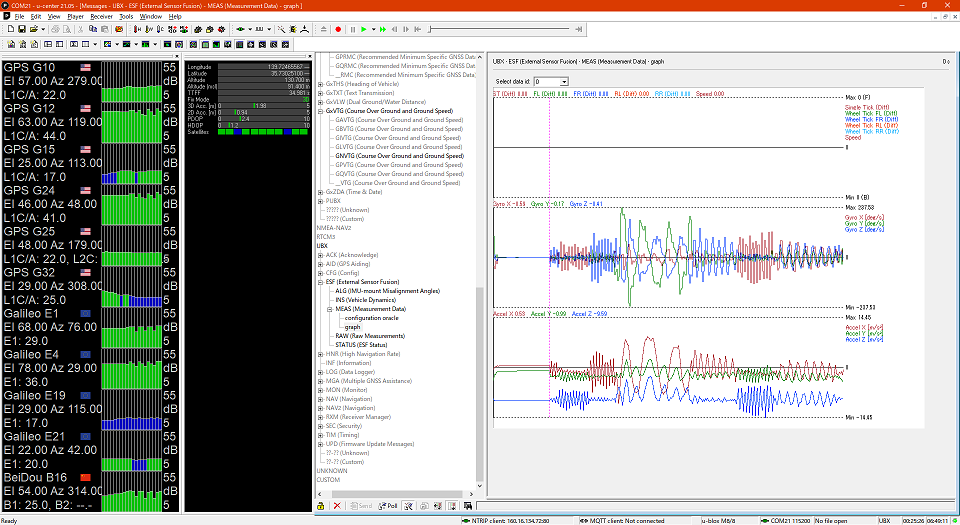
Task: Expand the HNR (High Navigation Rate) node
Action: (x=320, y=353)
